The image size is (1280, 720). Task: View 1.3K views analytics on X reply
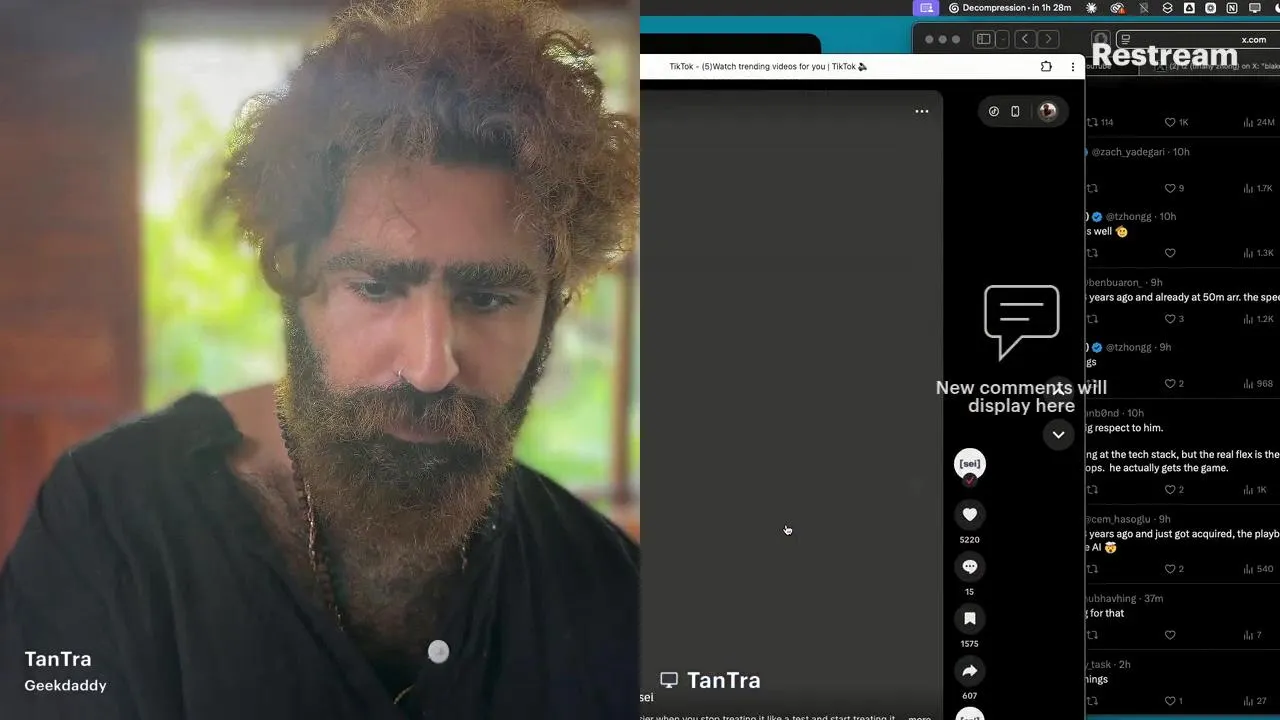pos(1258,253)
